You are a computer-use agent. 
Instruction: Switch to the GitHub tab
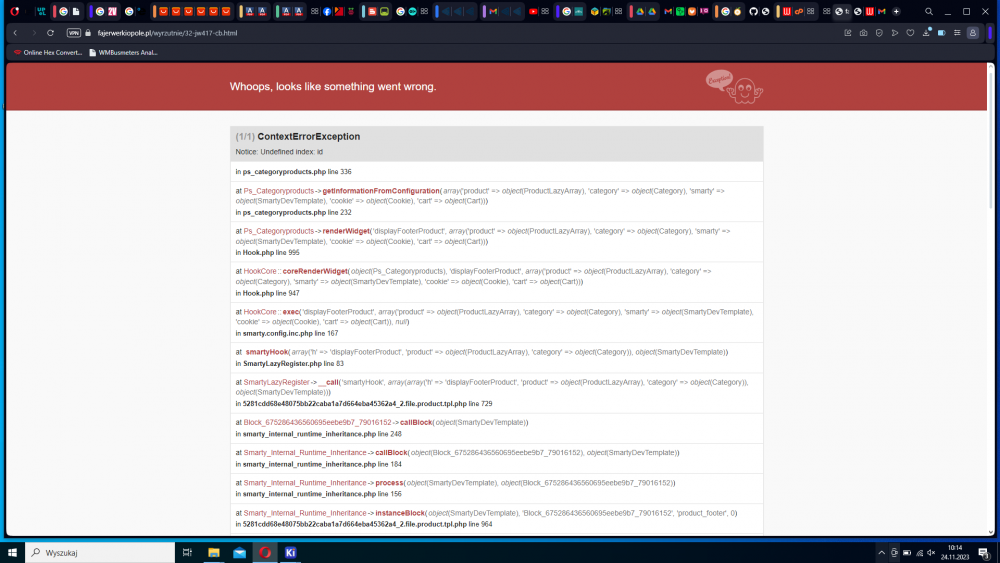click(x=753, y=11)
